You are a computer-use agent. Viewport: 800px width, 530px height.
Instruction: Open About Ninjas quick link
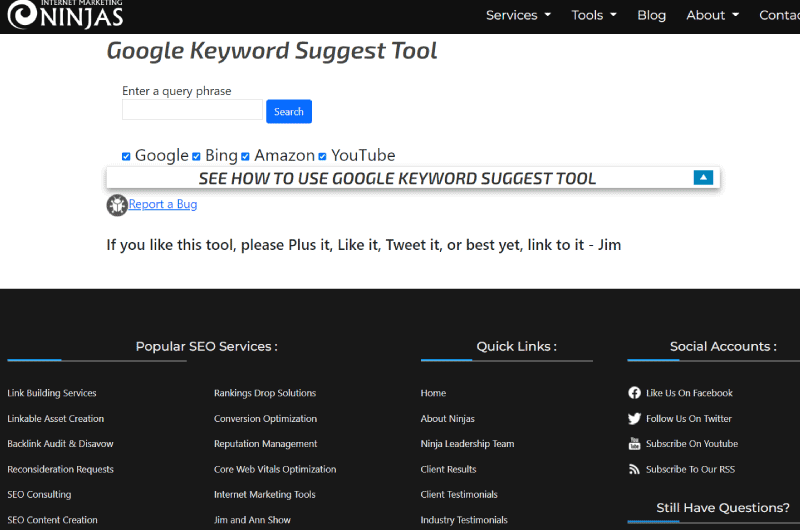447,418
